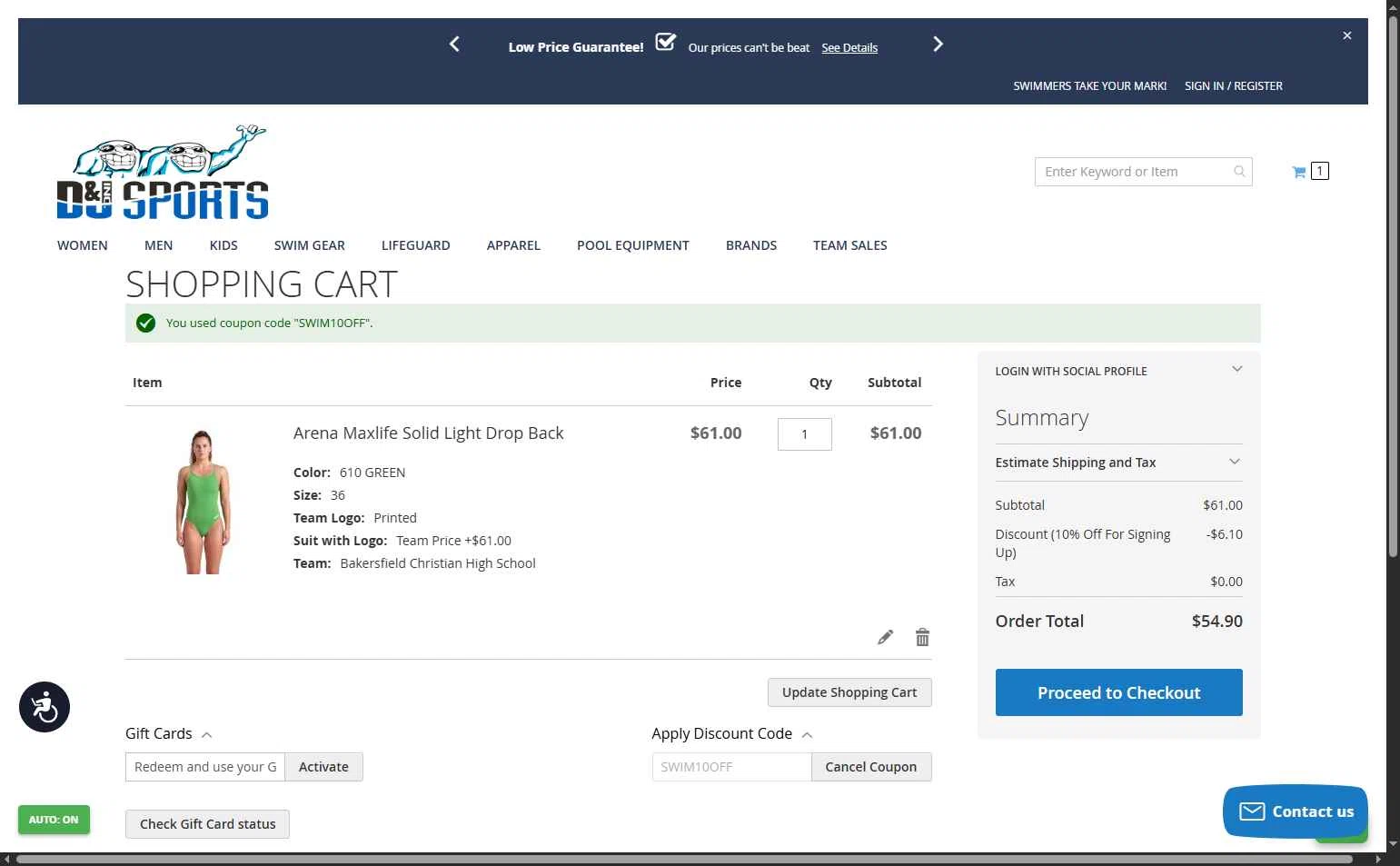Open the Team Sales menu
The image size is (1400, 866).
(x=850, y=245)
